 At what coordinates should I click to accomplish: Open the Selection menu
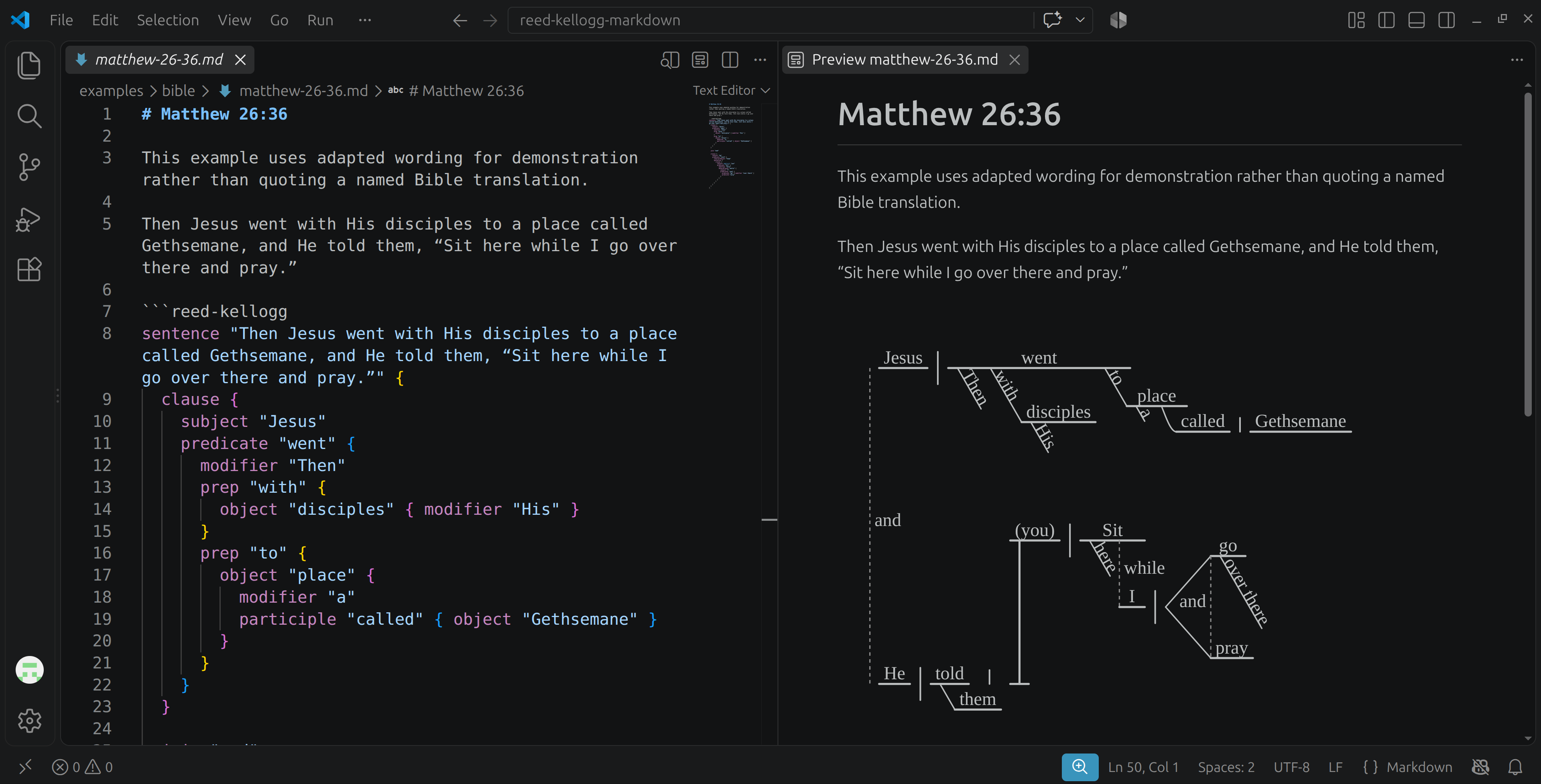coord(167,20)
